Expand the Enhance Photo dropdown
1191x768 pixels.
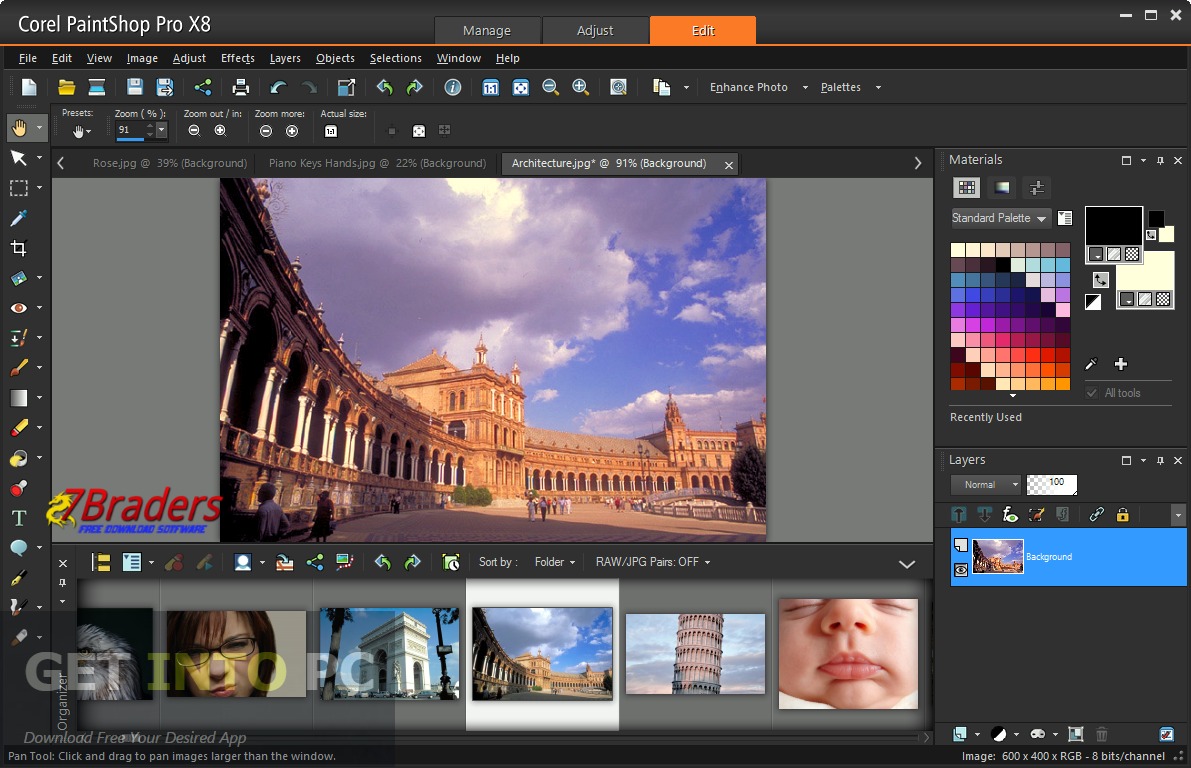[805, 87]
